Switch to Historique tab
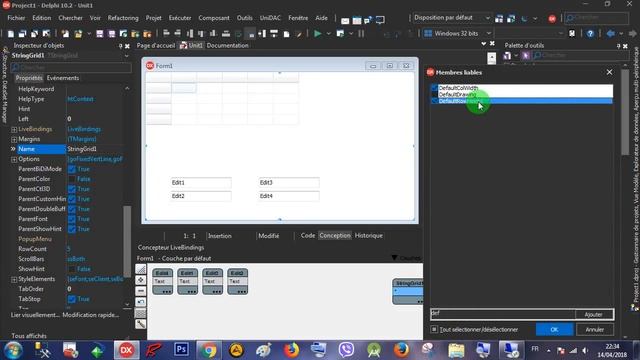640x360 pixels. [369, 236]
